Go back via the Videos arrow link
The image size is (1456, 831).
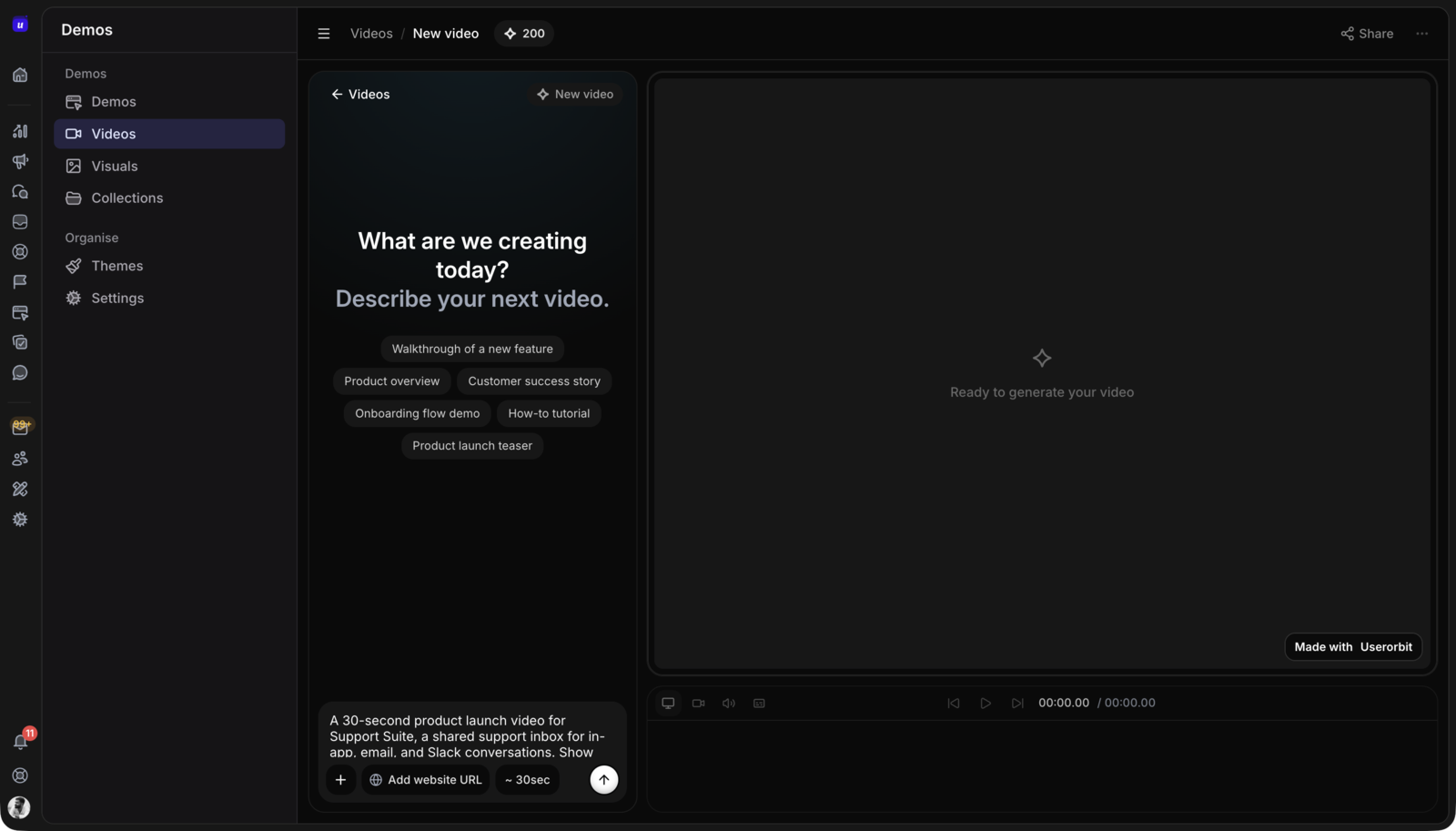point(360,95)
